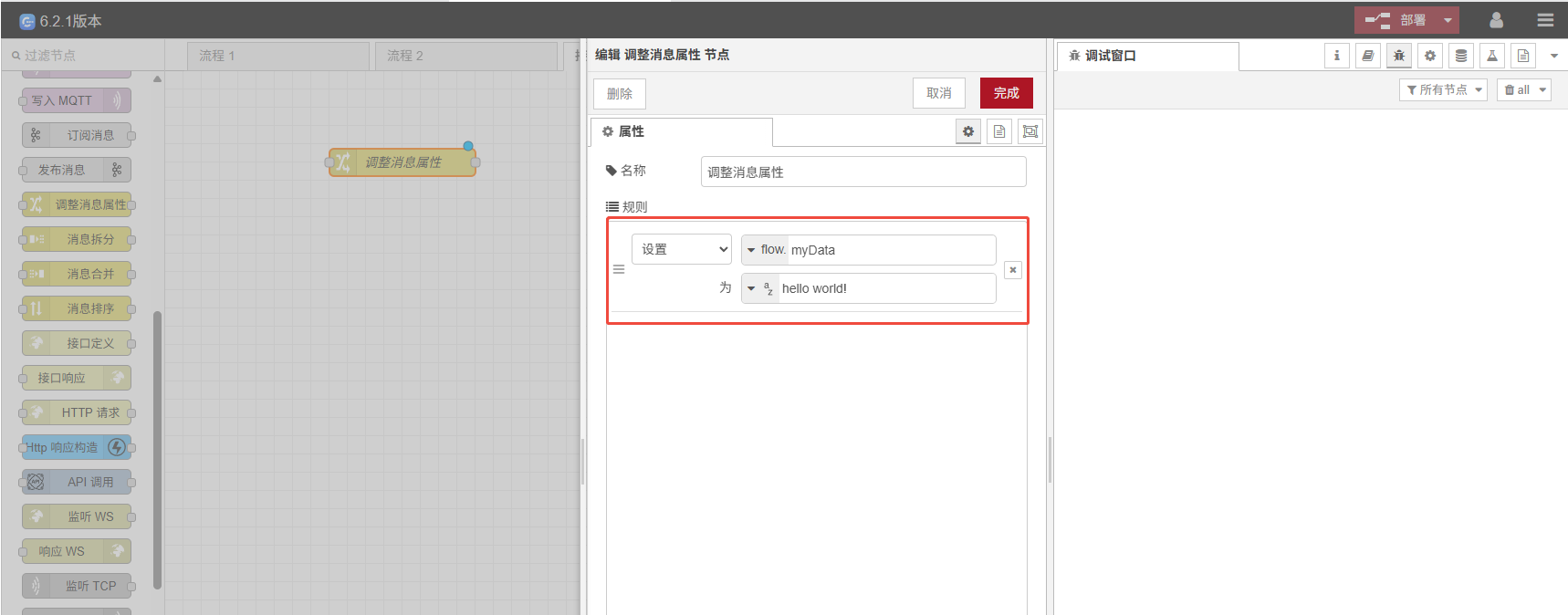Screen dimensions: 1568x615
Task: Show node description document icon in editor
Action: tap(999, 131)
